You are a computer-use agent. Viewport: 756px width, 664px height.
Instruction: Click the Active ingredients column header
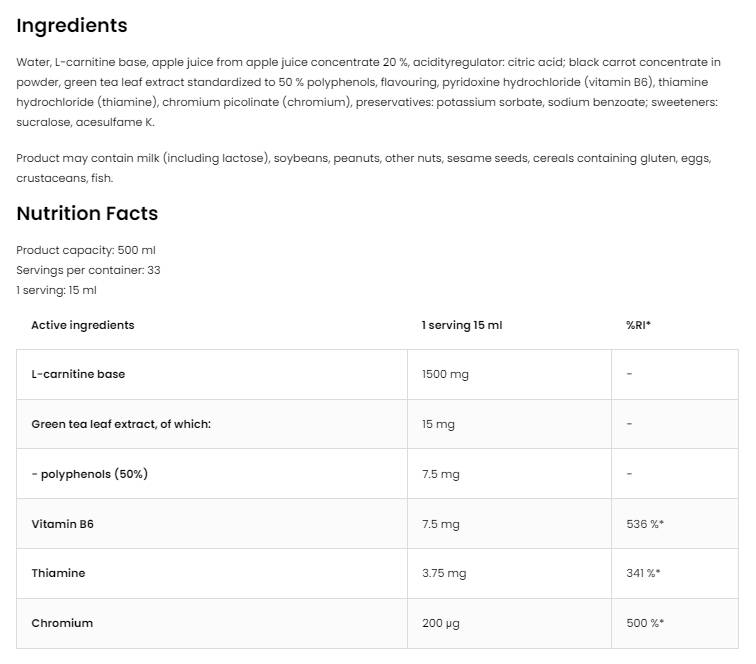point(82,325)
